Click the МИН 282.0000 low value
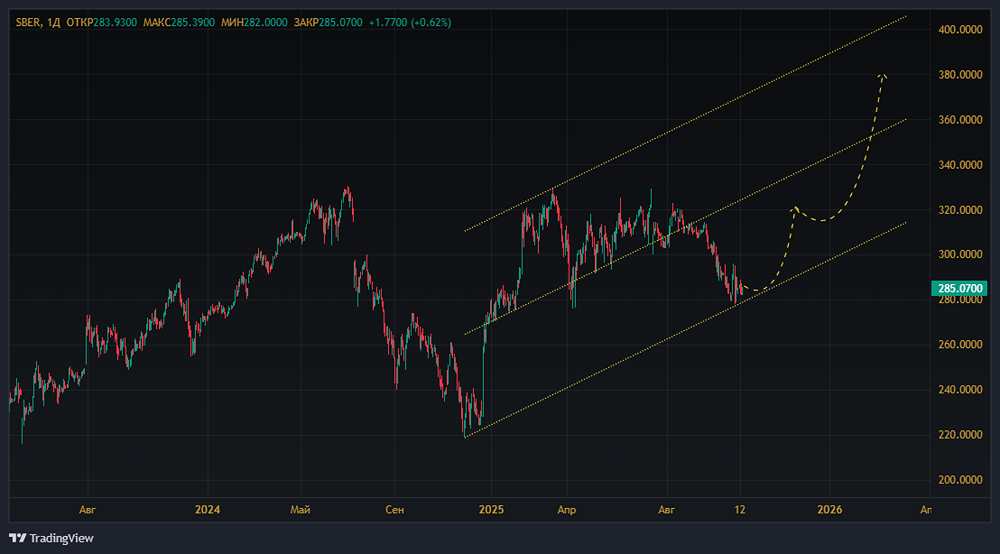This screenshot has height=554, width=1000. (254, 22)
